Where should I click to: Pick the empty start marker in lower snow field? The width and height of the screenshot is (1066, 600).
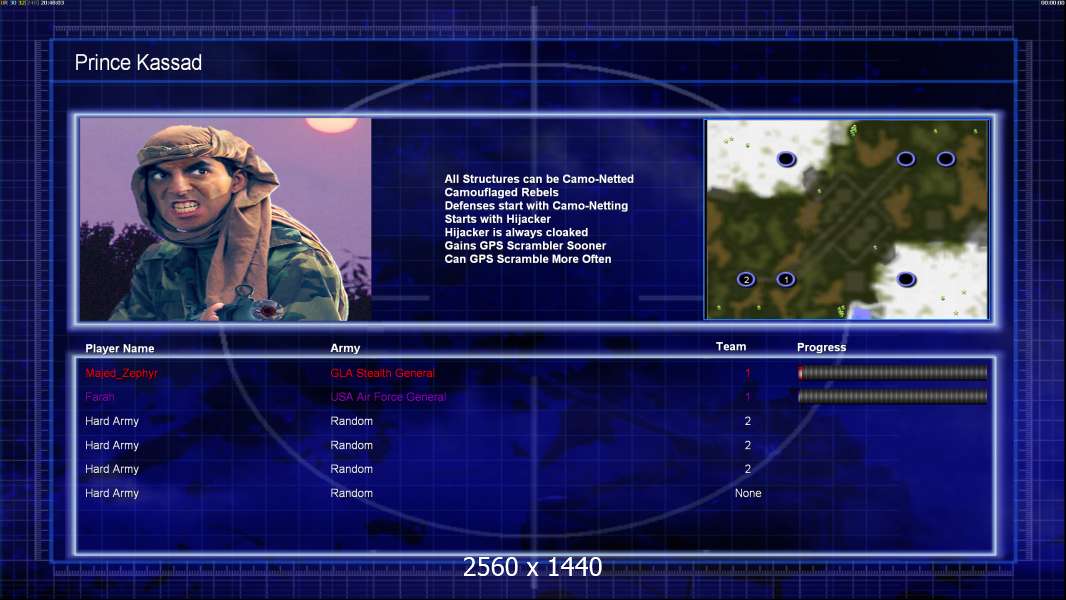[x=906, y=279]
